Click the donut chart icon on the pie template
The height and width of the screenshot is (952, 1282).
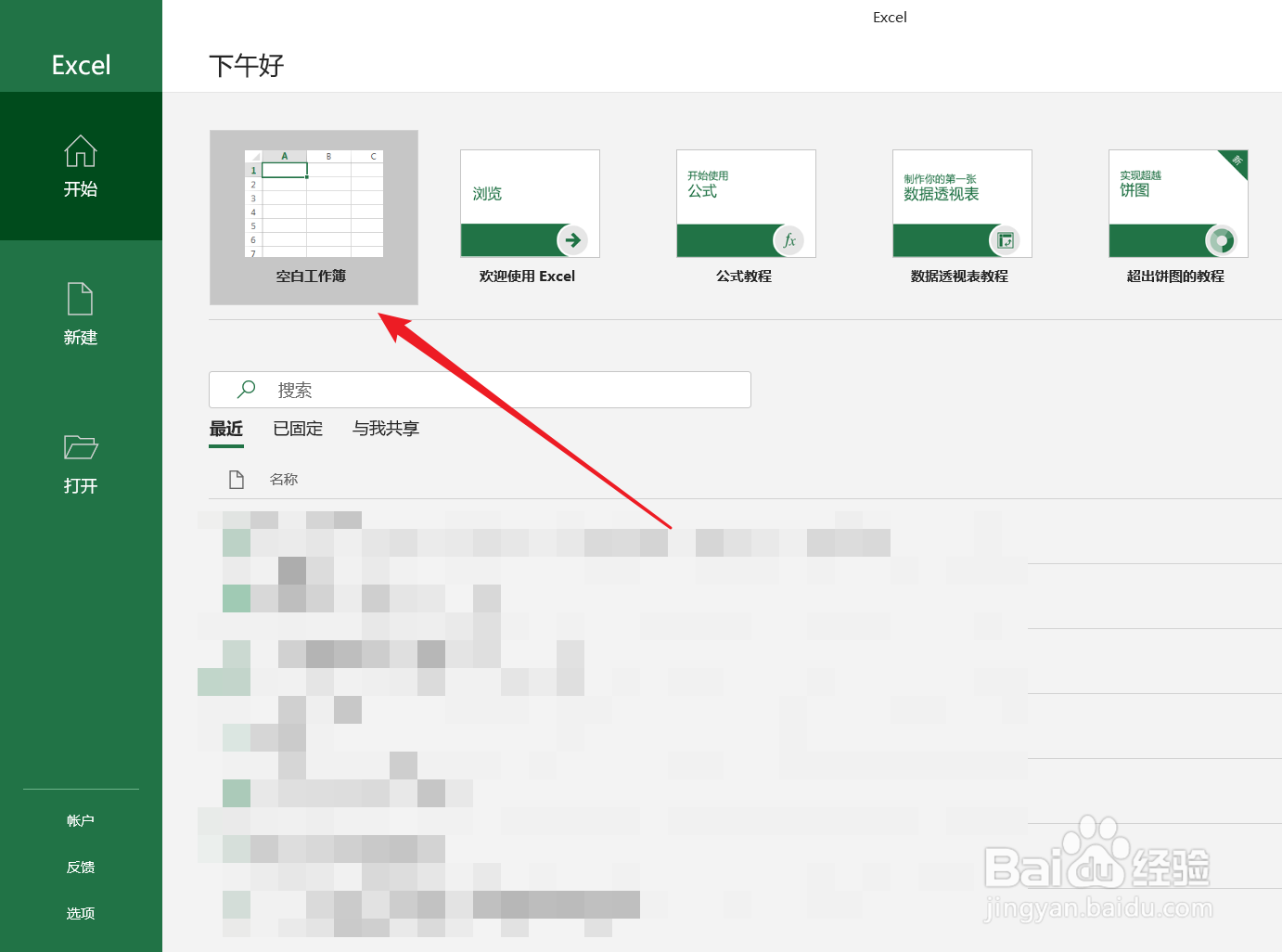click(1222, 240)
